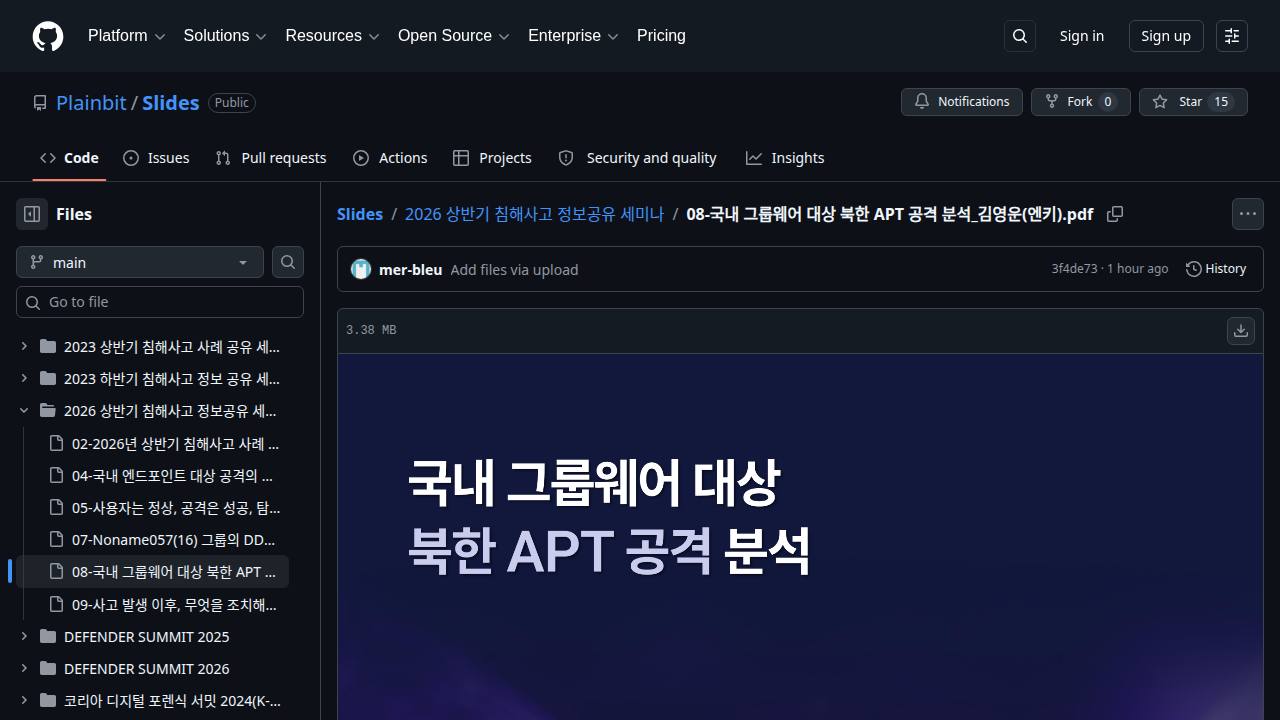
Task: Search files using the magnifier next to branch
Action: [288, 262]
